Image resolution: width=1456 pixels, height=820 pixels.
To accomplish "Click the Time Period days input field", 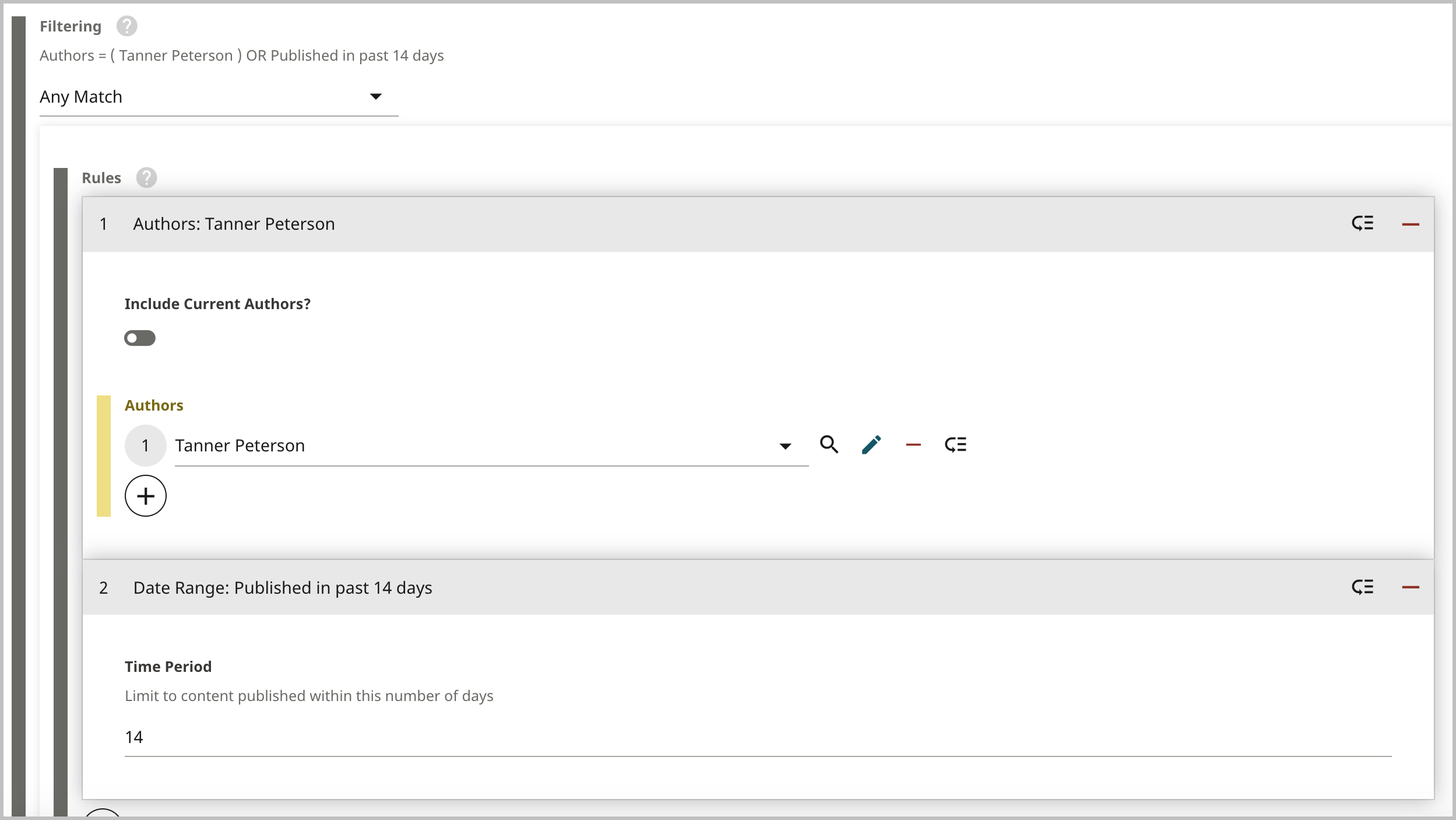I will (758, 738).
